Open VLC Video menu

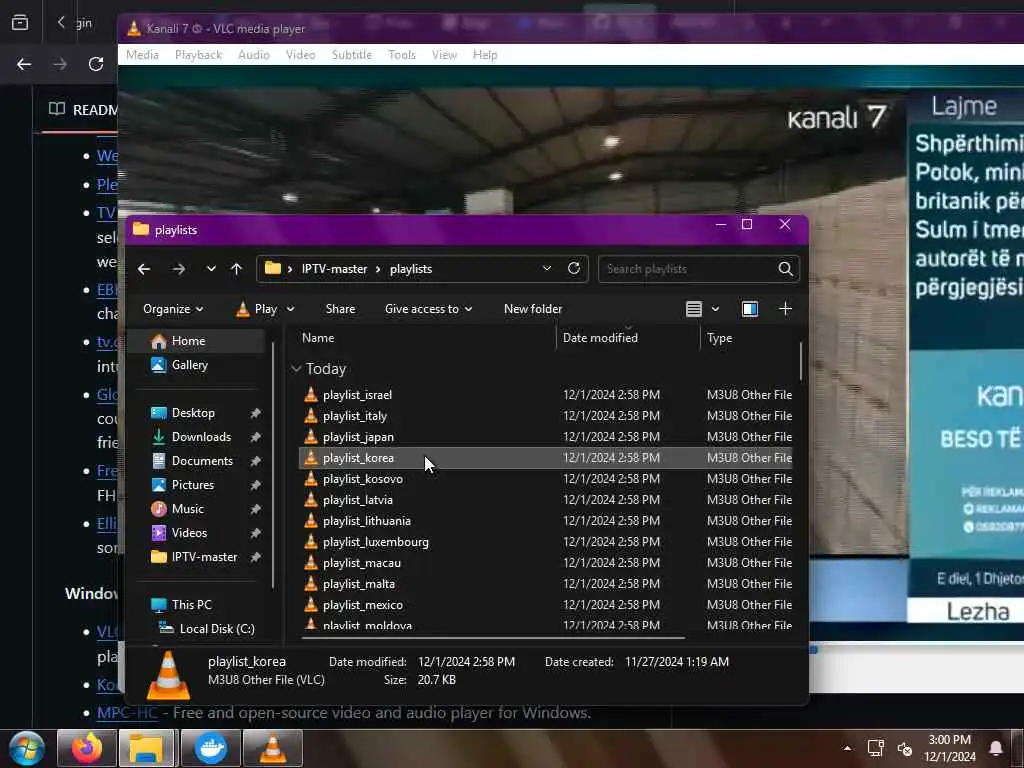point(300,55)
